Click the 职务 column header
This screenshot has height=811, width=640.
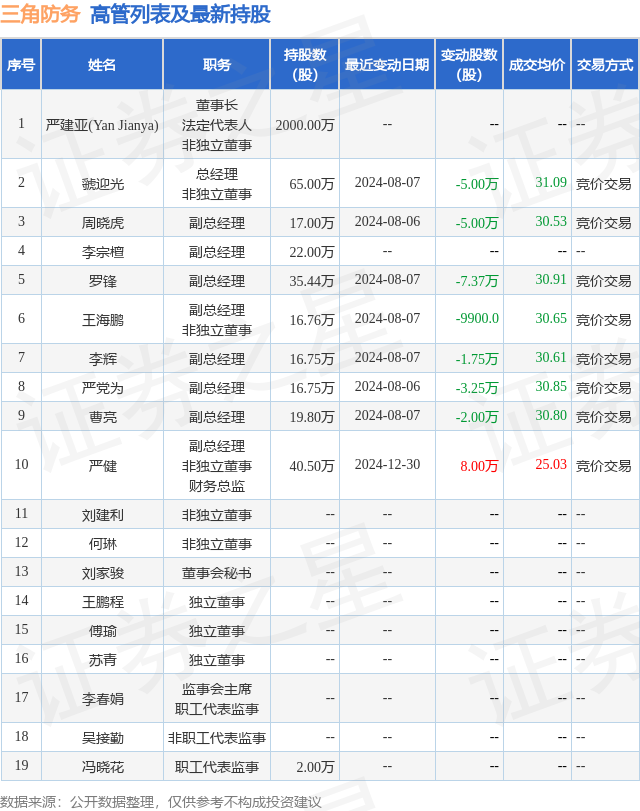click(x=216, y=65)
